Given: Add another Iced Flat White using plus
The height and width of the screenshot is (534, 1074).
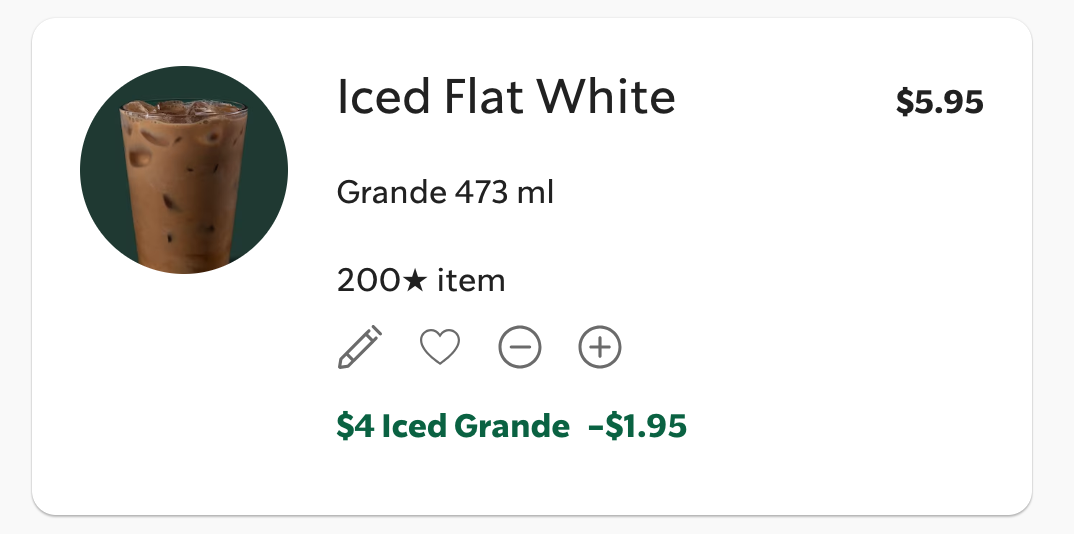Looking at the screenshot, I should pyautogui.click(x=600, y=348).
